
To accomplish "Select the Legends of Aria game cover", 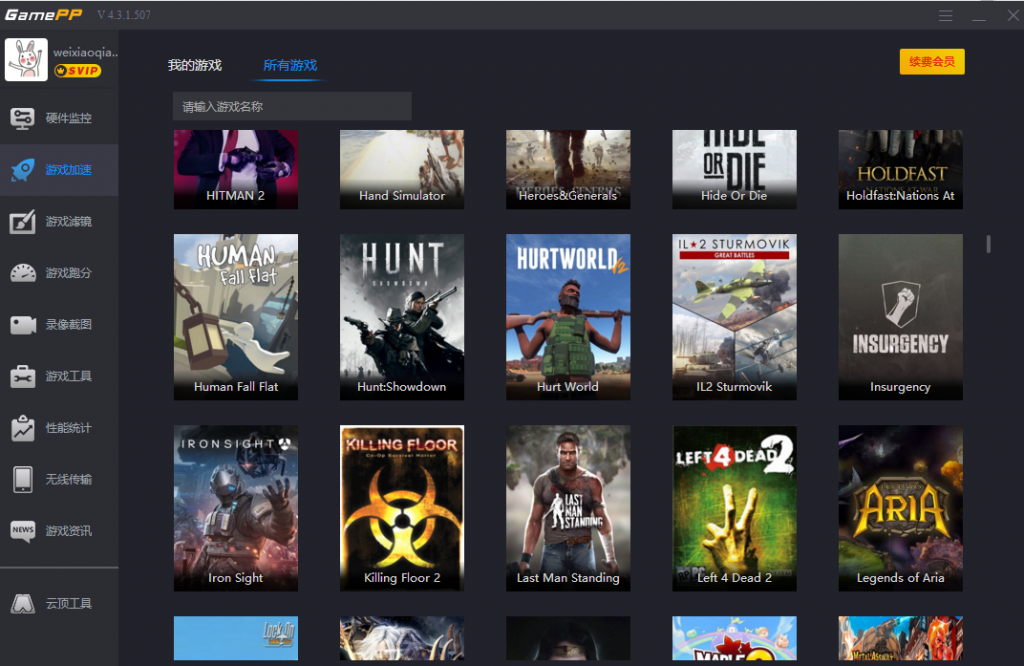I will coord(901,508).
